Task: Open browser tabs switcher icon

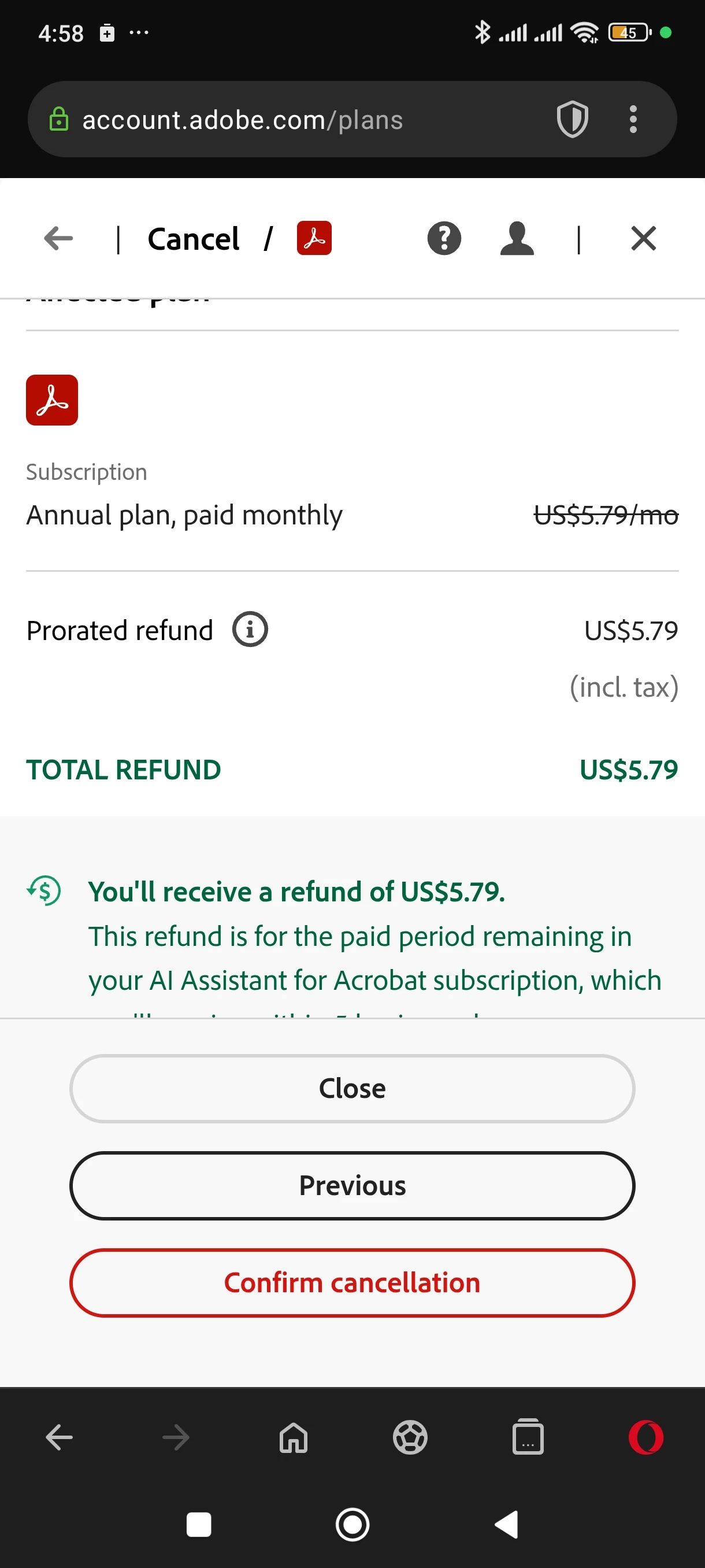Action: point(528,1437)
